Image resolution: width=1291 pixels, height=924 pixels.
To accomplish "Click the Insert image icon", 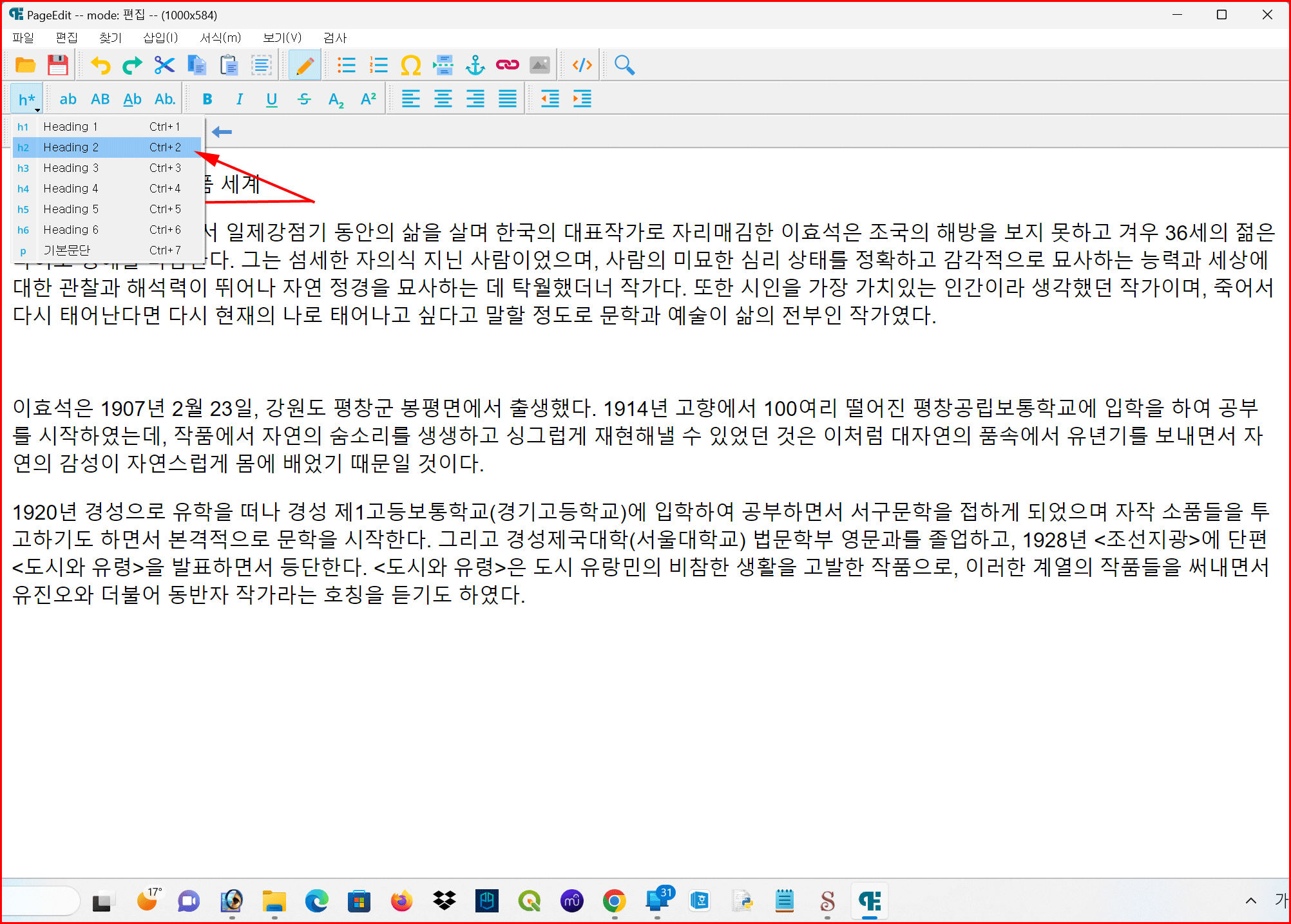I will tap(539, 65).
